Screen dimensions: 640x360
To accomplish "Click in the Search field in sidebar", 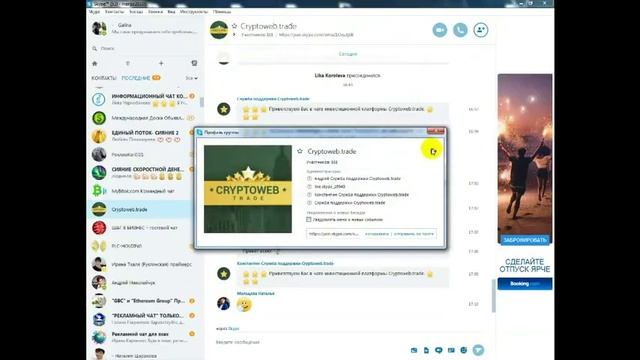I will tap(145, 48).
